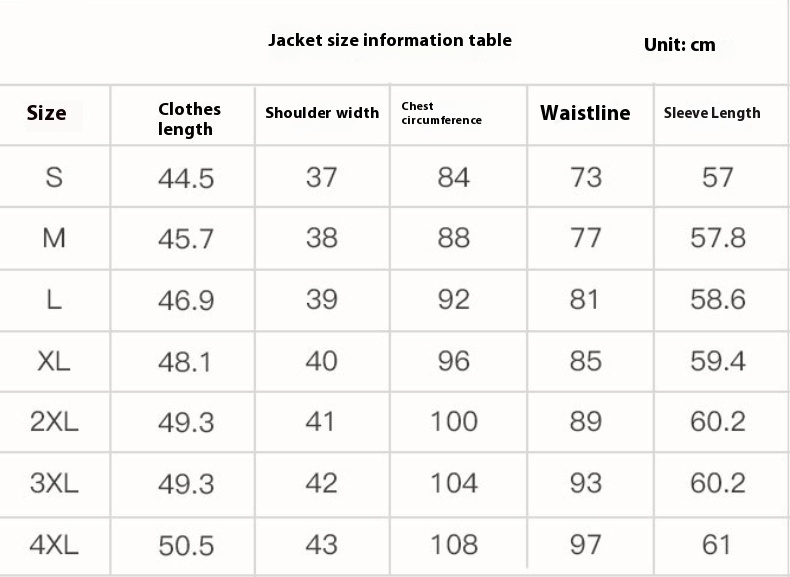Click the 'S' size row label
This screenshot has height=577, width=790.
(x=54, y=177)
